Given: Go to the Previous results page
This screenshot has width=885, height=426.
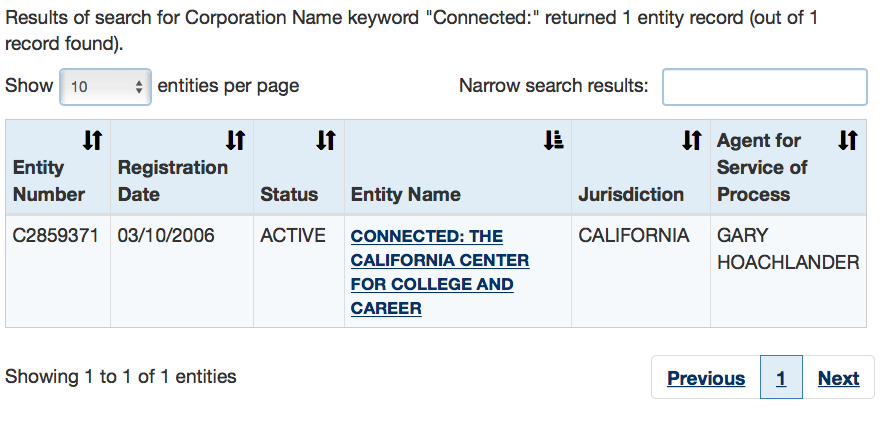Looking at the screenshot, I should pos(706,378).
